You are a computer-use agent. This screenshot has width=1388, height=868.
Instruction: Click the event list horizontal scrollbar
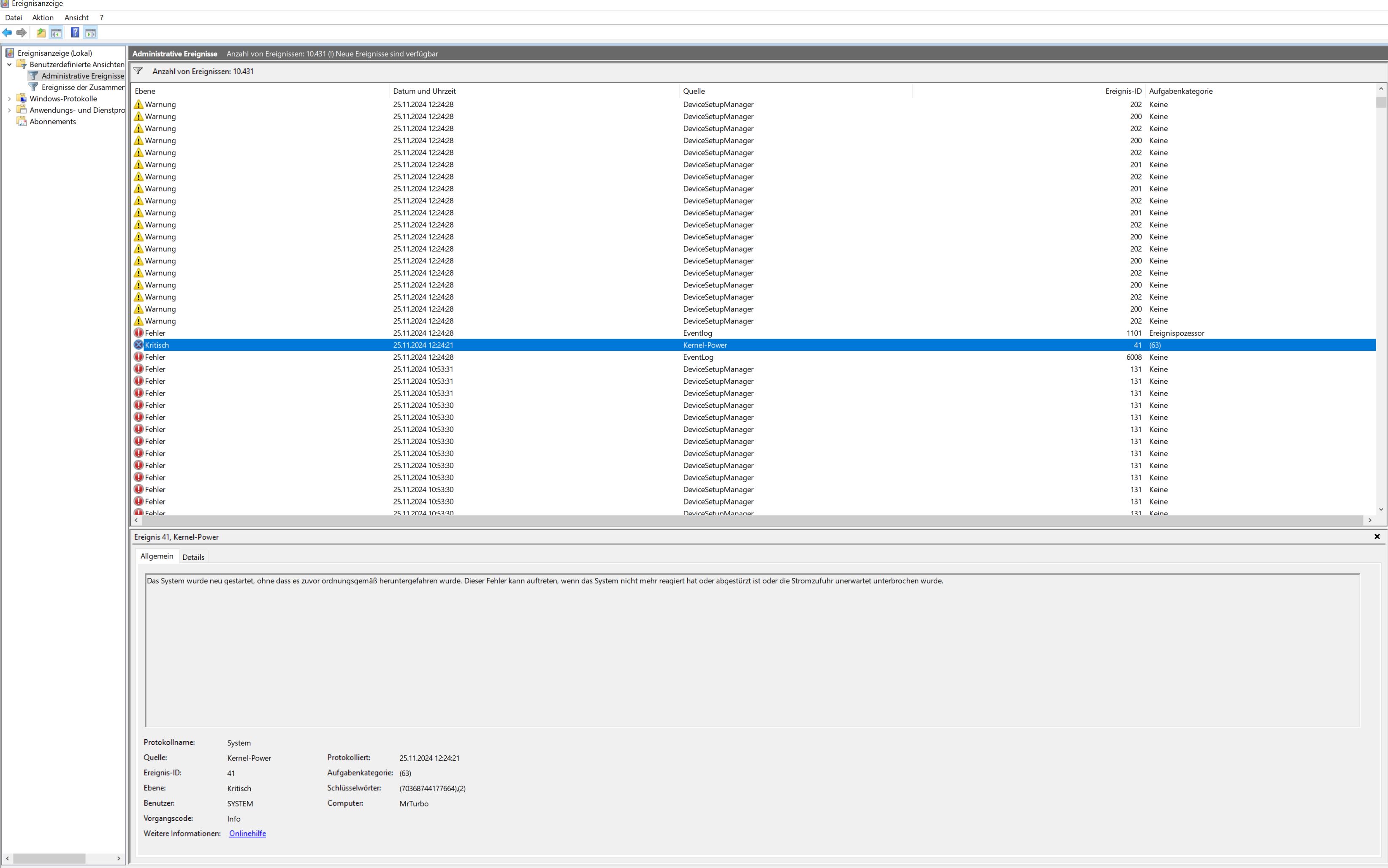click(x=746, y=520)
